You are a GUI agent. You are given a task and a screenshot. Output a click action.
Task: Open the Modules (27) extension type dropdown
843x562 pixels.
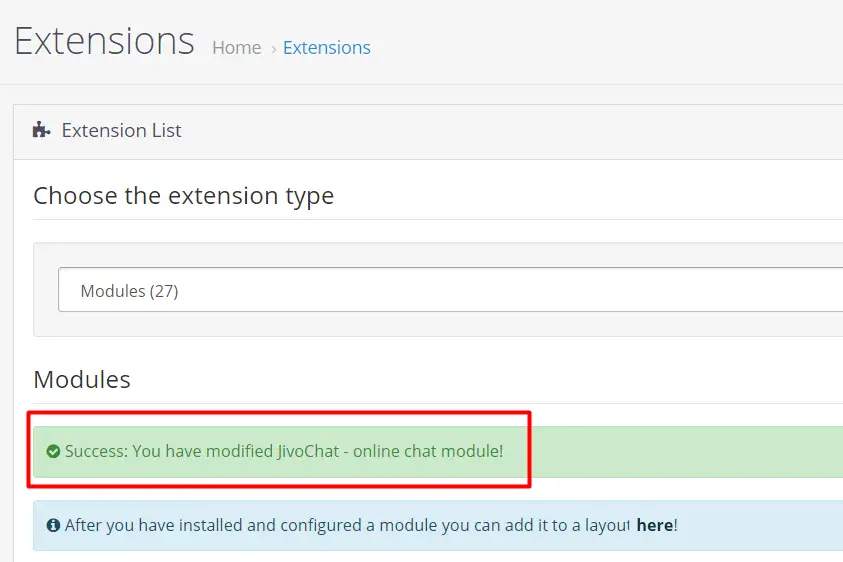click(450, 291)
